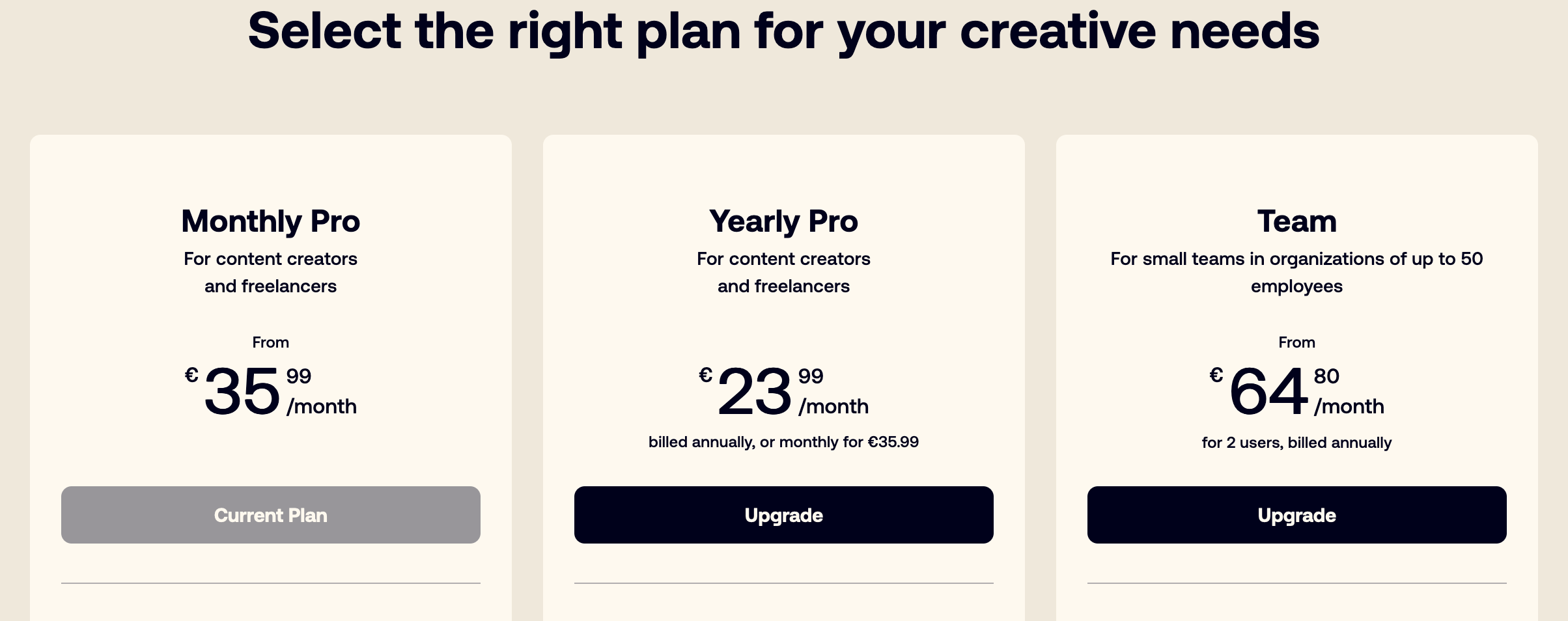Click 'From' label above Team price
The width and height of the screenshot is (1568, 621).
coord(1296,342)
